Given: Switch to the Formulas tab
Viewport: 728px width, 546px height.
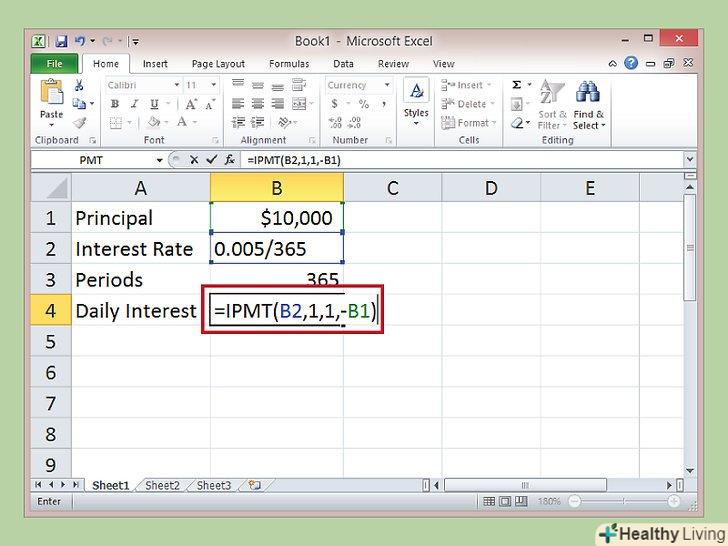Looking at the screenshot, I should point(289,64).
